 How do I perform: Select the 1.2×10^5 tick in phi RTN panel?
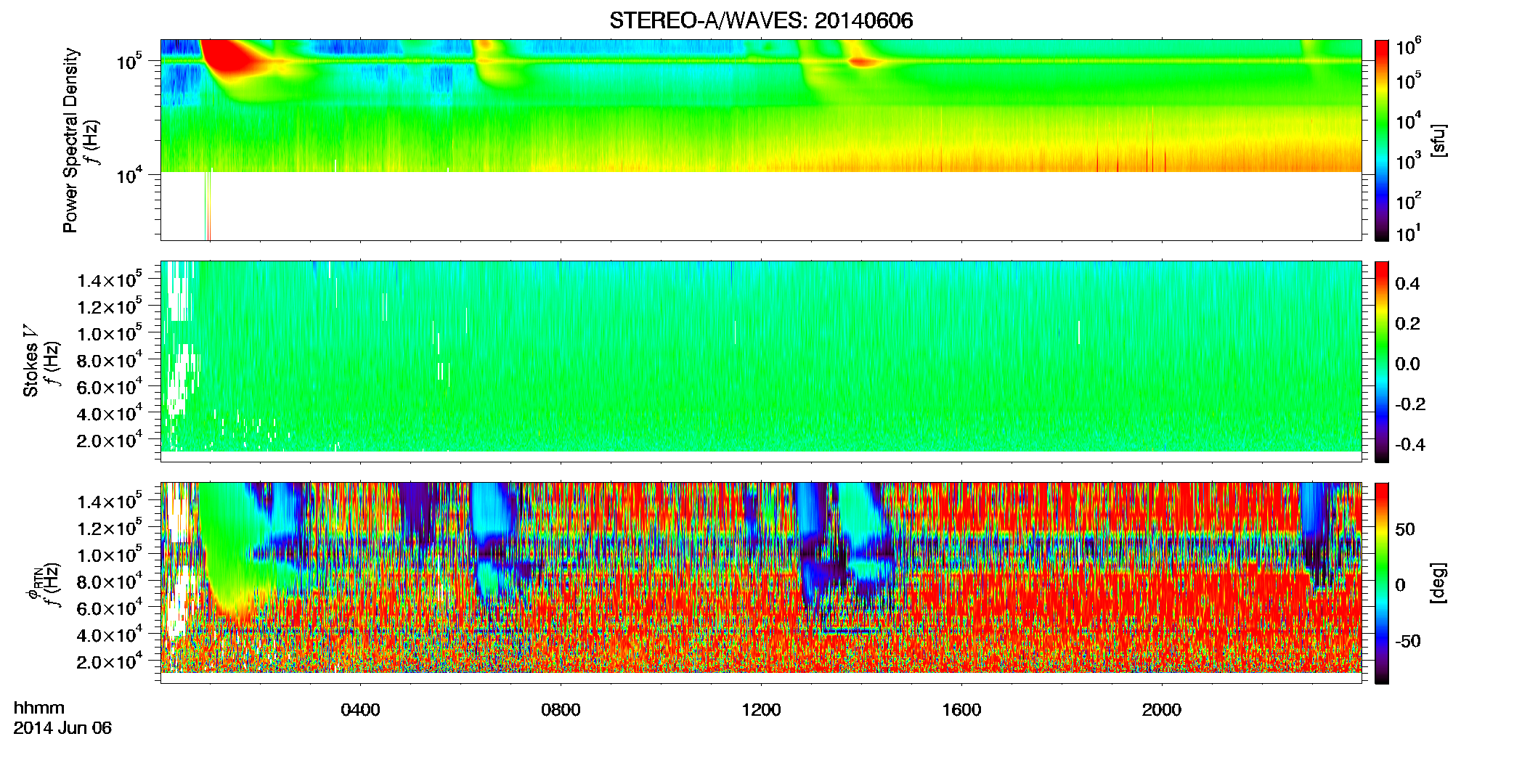pos(110,528)
